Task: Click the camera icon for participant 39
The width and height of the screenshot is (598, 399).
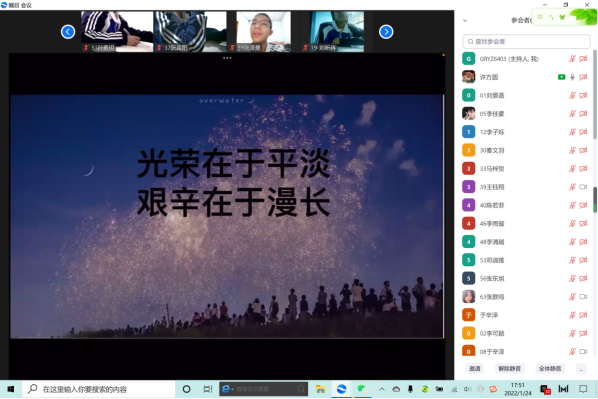Action: [x=583, y=187]
